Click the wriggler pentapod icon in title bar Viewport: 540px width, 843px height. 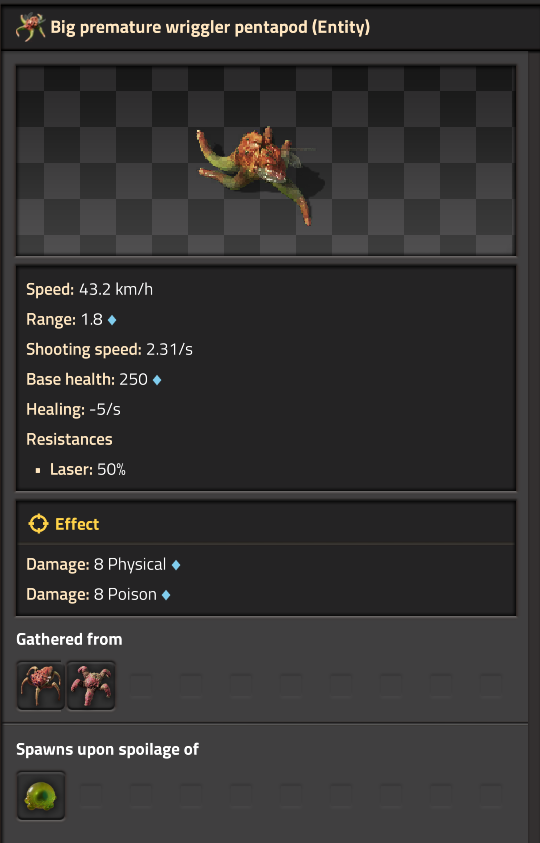point(30,27)
